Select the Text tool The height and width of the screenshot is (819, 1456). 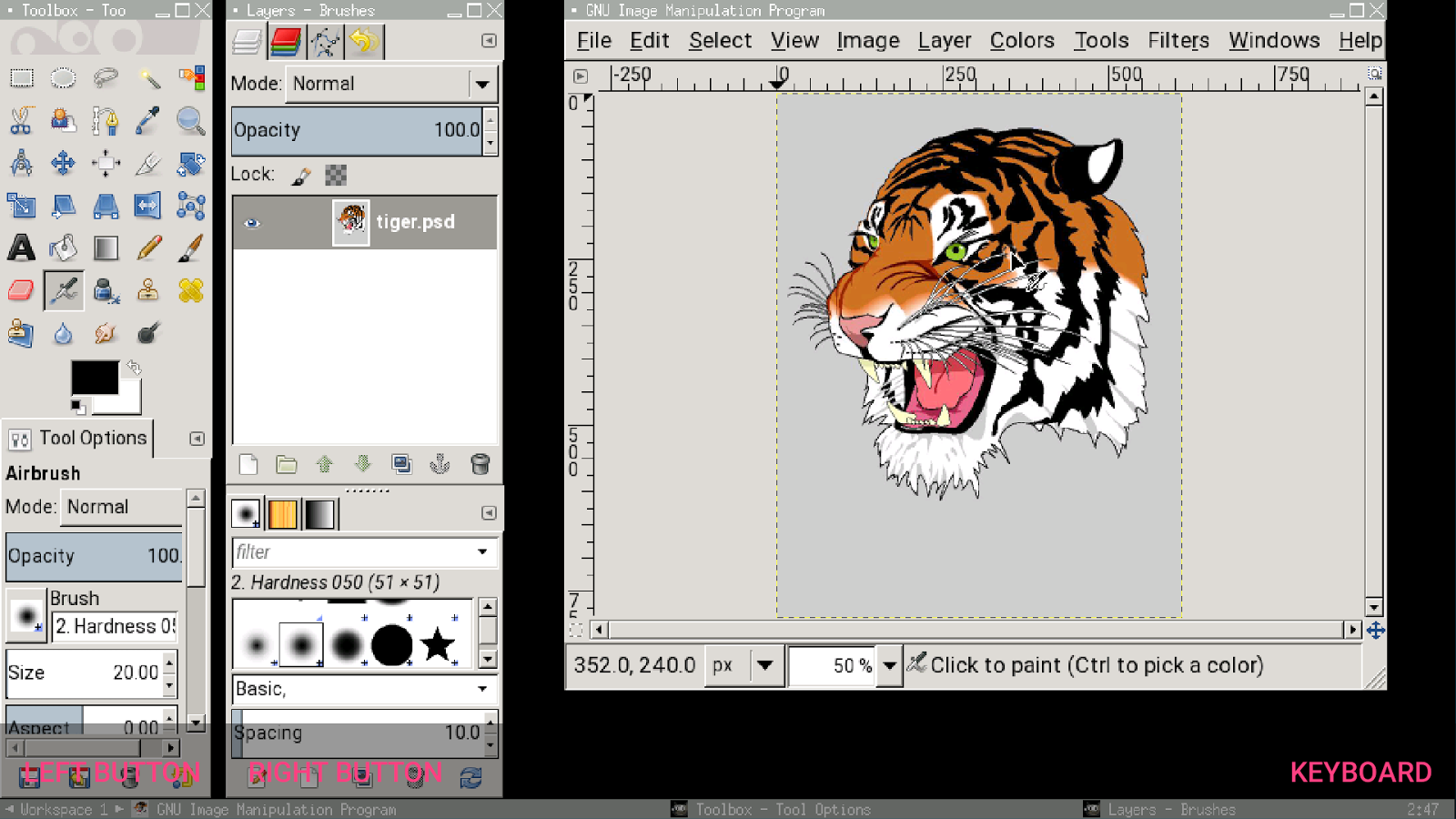(22, 248)
